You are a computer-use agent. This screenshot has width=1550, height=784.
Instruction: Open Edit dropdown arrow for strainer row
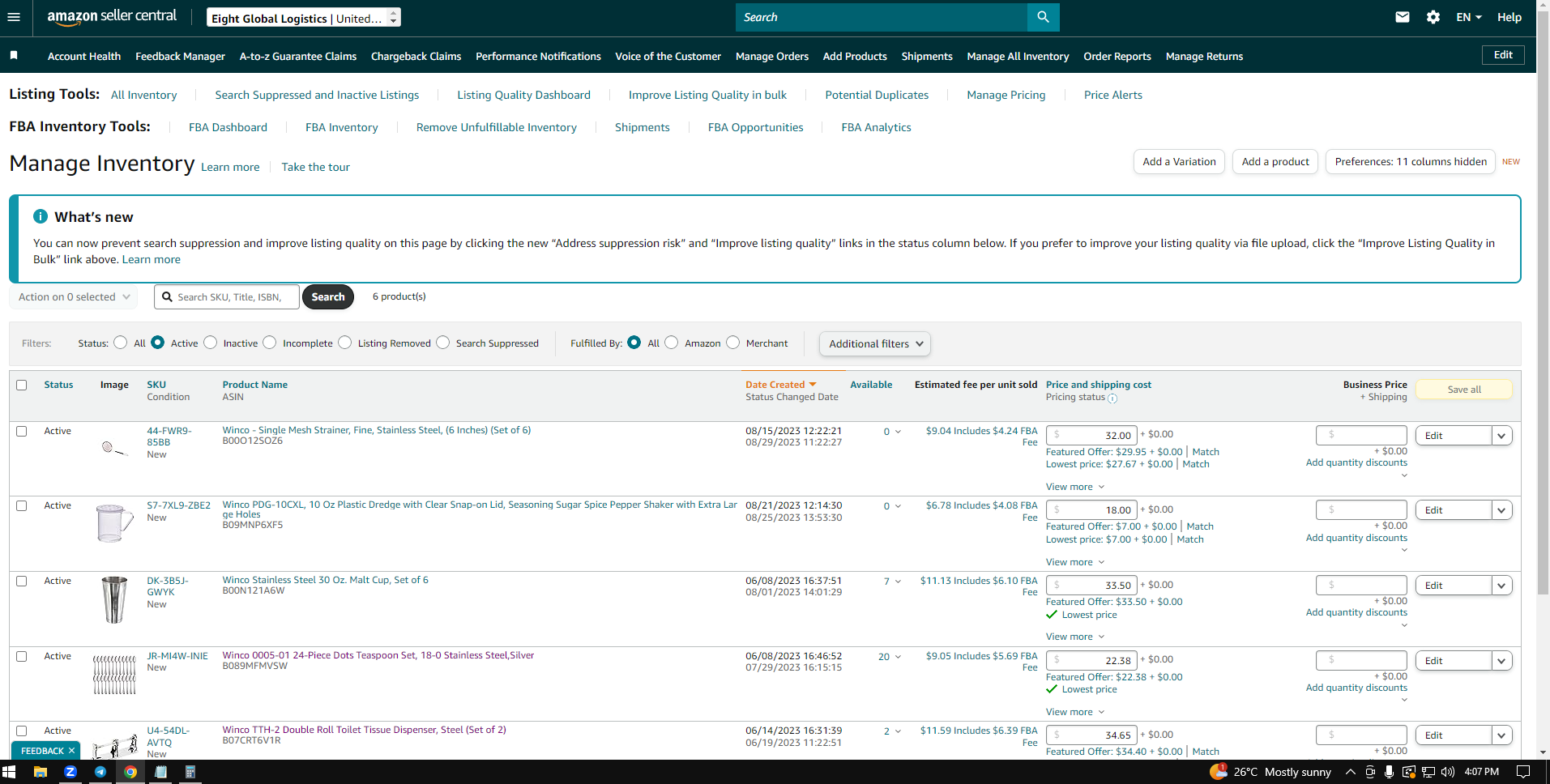click(x=1501, y=436)
